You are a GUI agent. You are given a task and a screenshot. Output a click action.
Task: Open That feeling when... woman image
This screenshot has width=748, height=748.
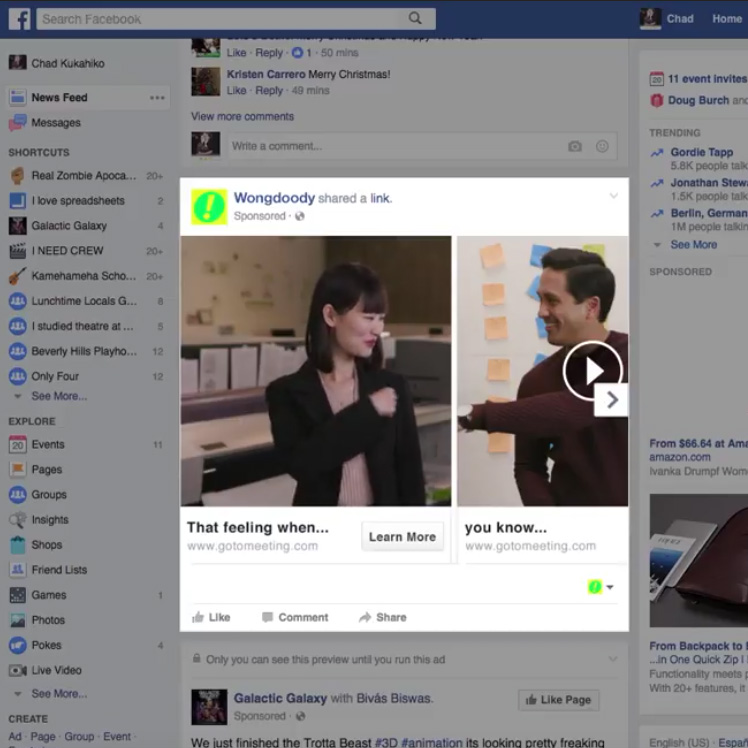point(316,371)
